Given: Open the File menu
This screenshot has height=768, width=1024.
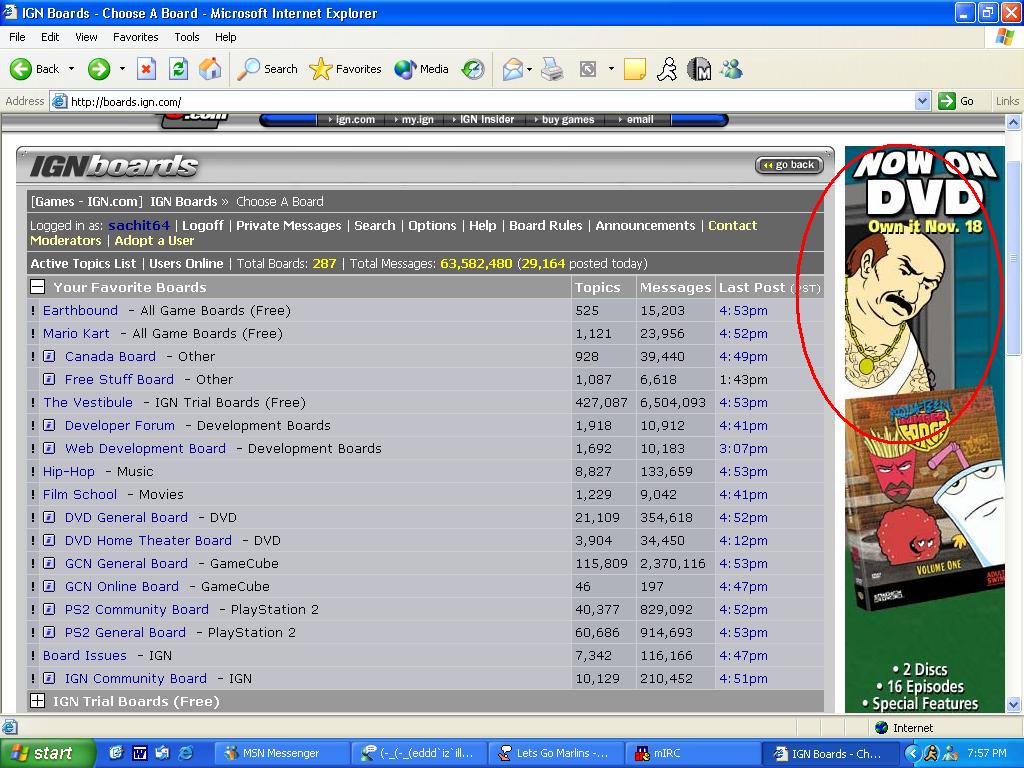Looking at the screenshot, I should [x=17, y=37].
